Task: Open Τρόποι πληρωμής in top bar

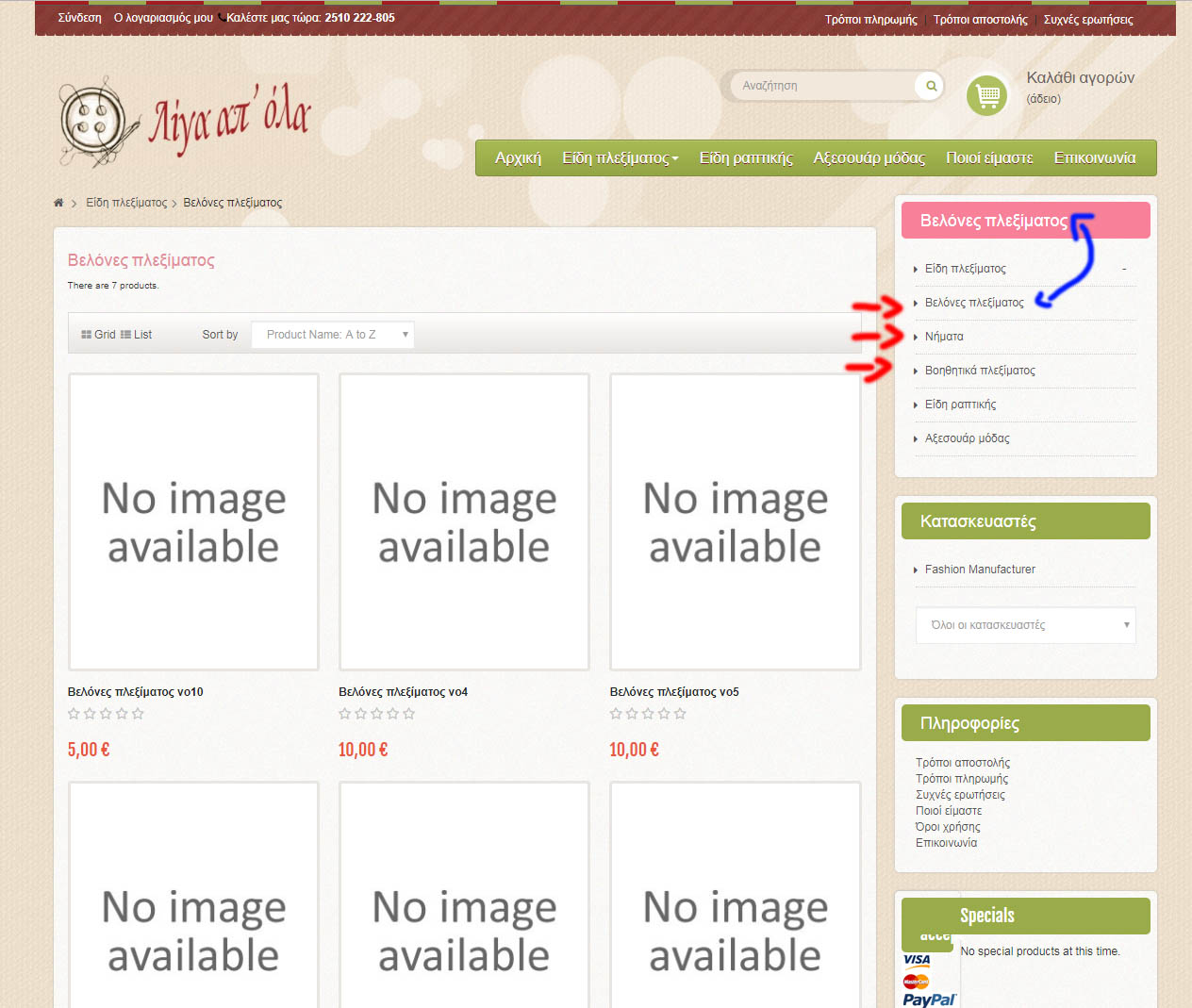Action: pos(870,20)
